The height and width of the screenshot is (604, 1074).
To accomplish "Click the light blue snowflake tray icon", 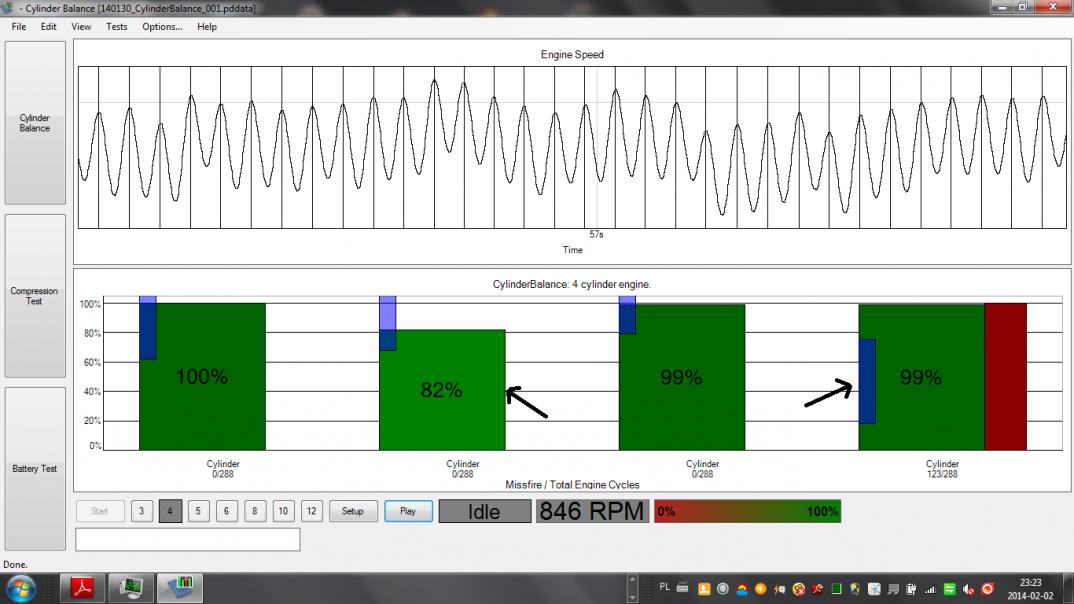I will click(874, 589).
